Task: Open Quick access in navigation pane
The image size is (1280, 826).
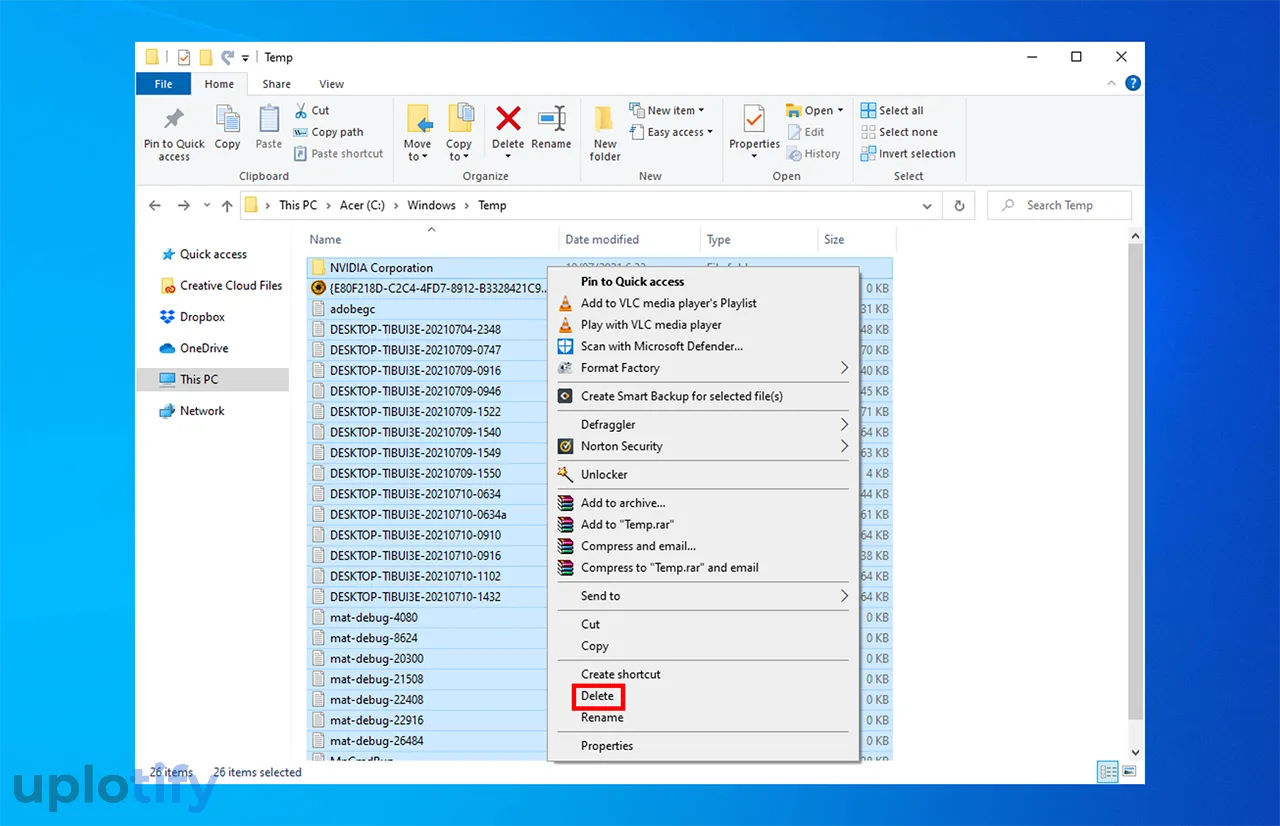Action: [x=213, y=254]
